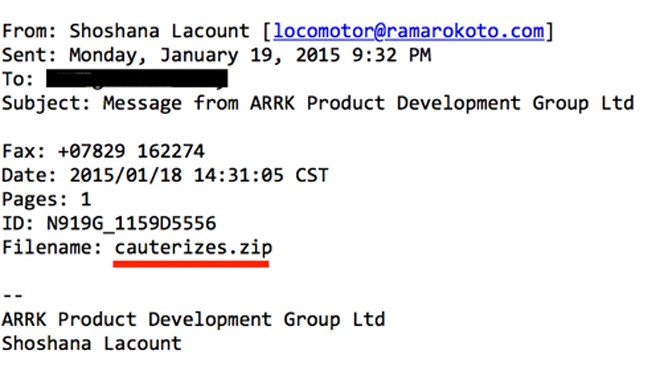Click the cauterizes.zip filename text
Screen dimensions: 660x371
(x=194, y=248)
